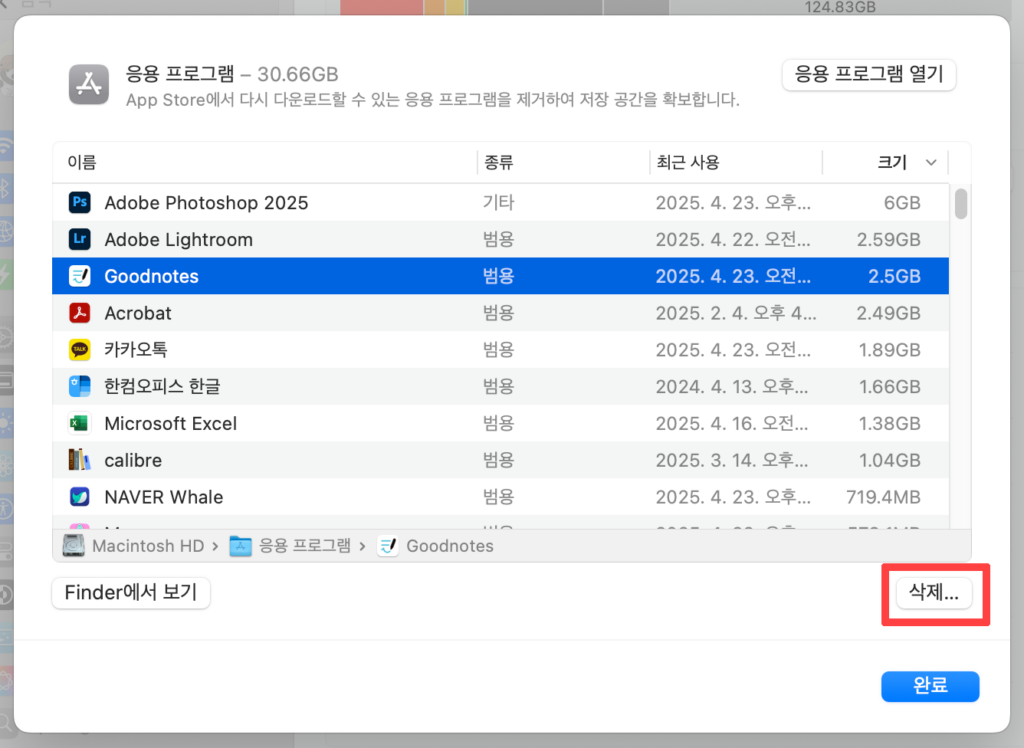Click the calibre books icon
This screenshot has height=748, width=1024.
pos(80,460)
